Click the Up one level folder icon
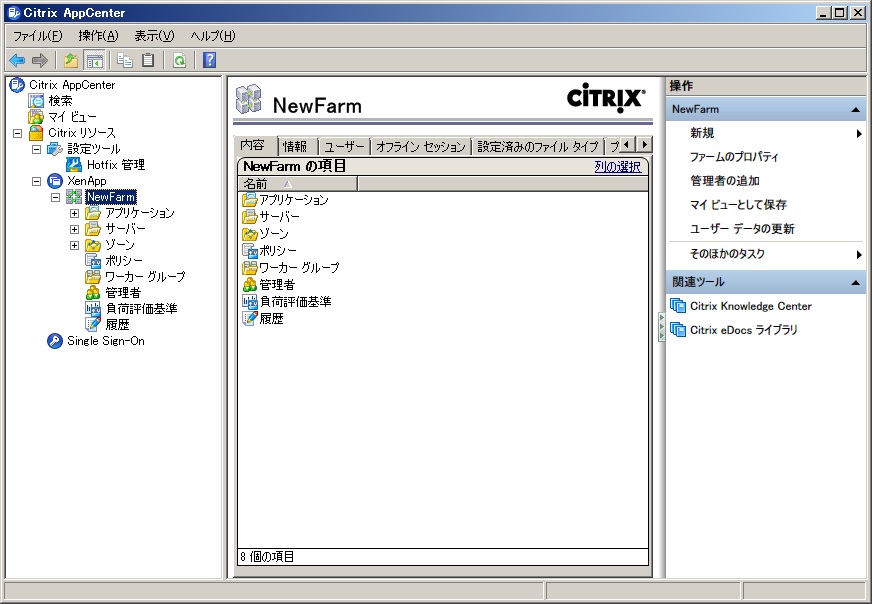The height and width of the screenshot is (604, 872). coord(71,61)
